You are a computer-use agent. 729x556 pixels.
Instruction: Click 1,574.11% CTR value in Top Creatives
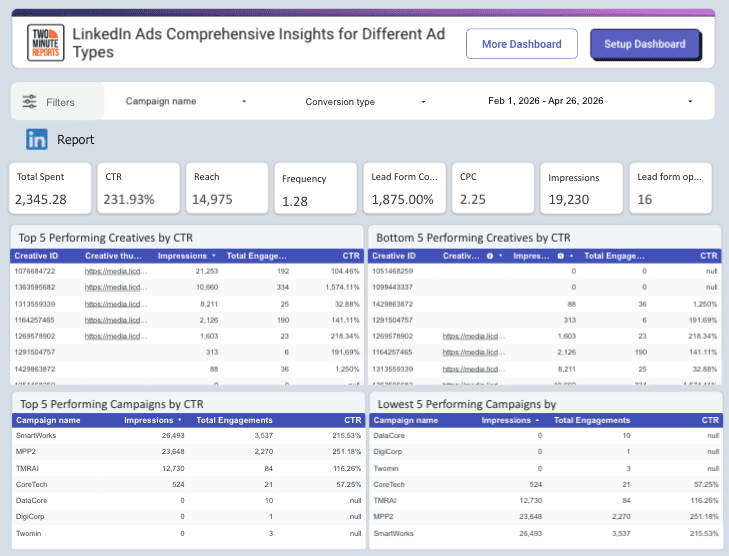[343, 287]
